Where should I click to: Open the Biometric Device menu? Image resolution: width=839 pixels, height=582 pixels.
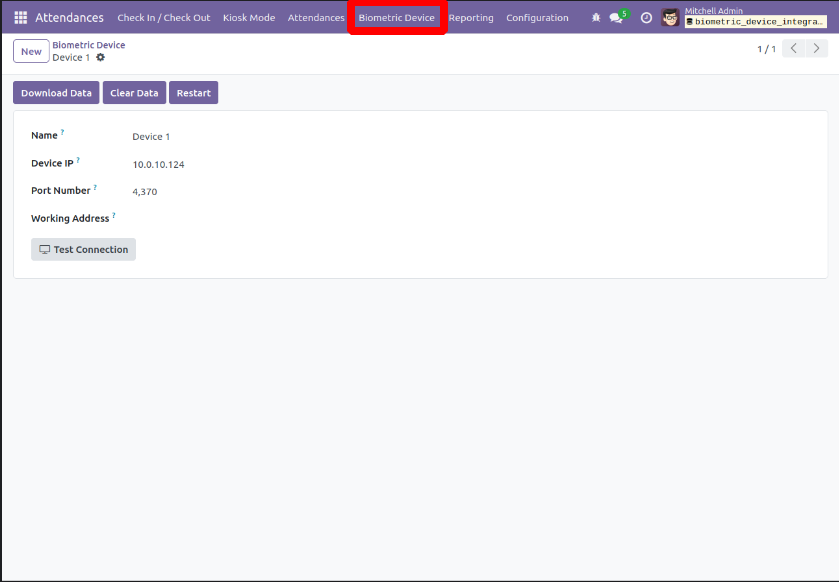click(396, 18)
